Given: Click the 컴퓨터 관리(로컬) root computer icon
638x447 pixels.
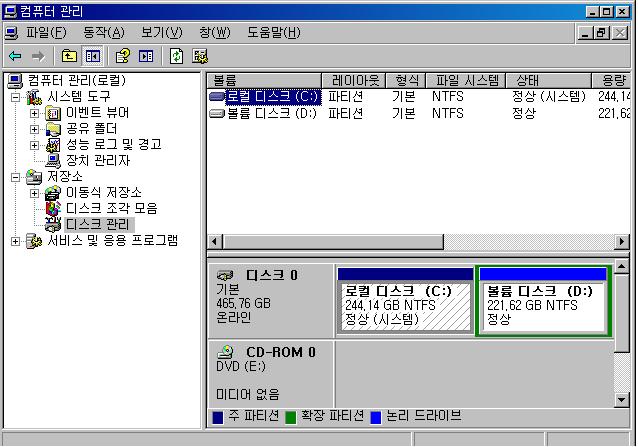Looking at the screenshot, I should 15,81.
